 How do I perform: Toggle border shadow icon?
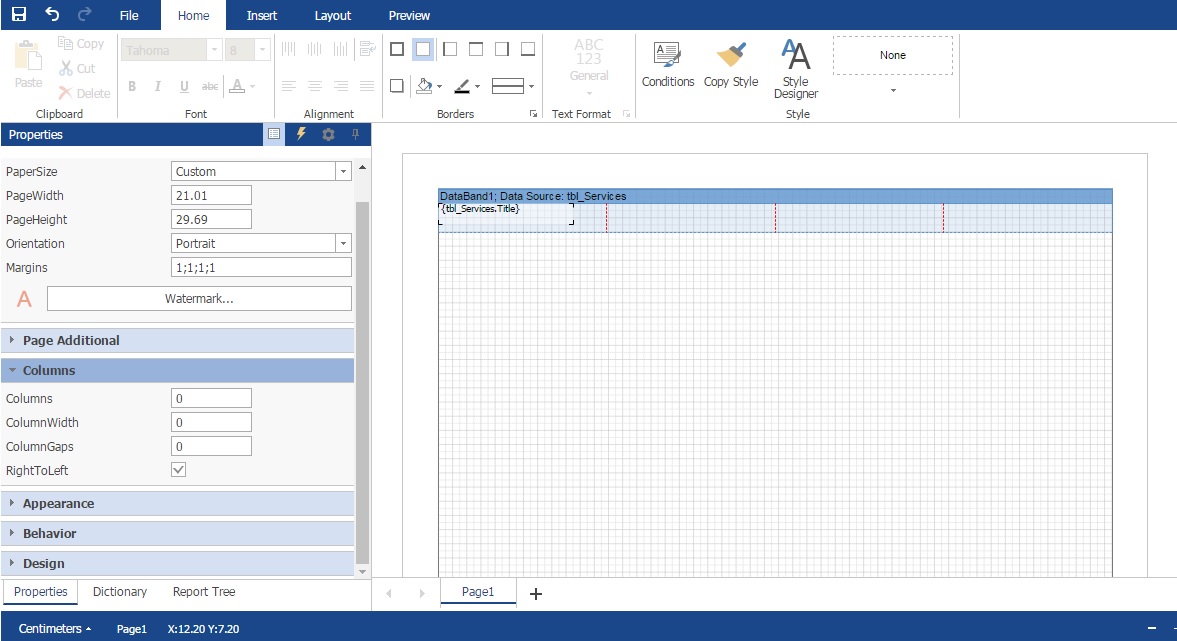click(397, 86)
